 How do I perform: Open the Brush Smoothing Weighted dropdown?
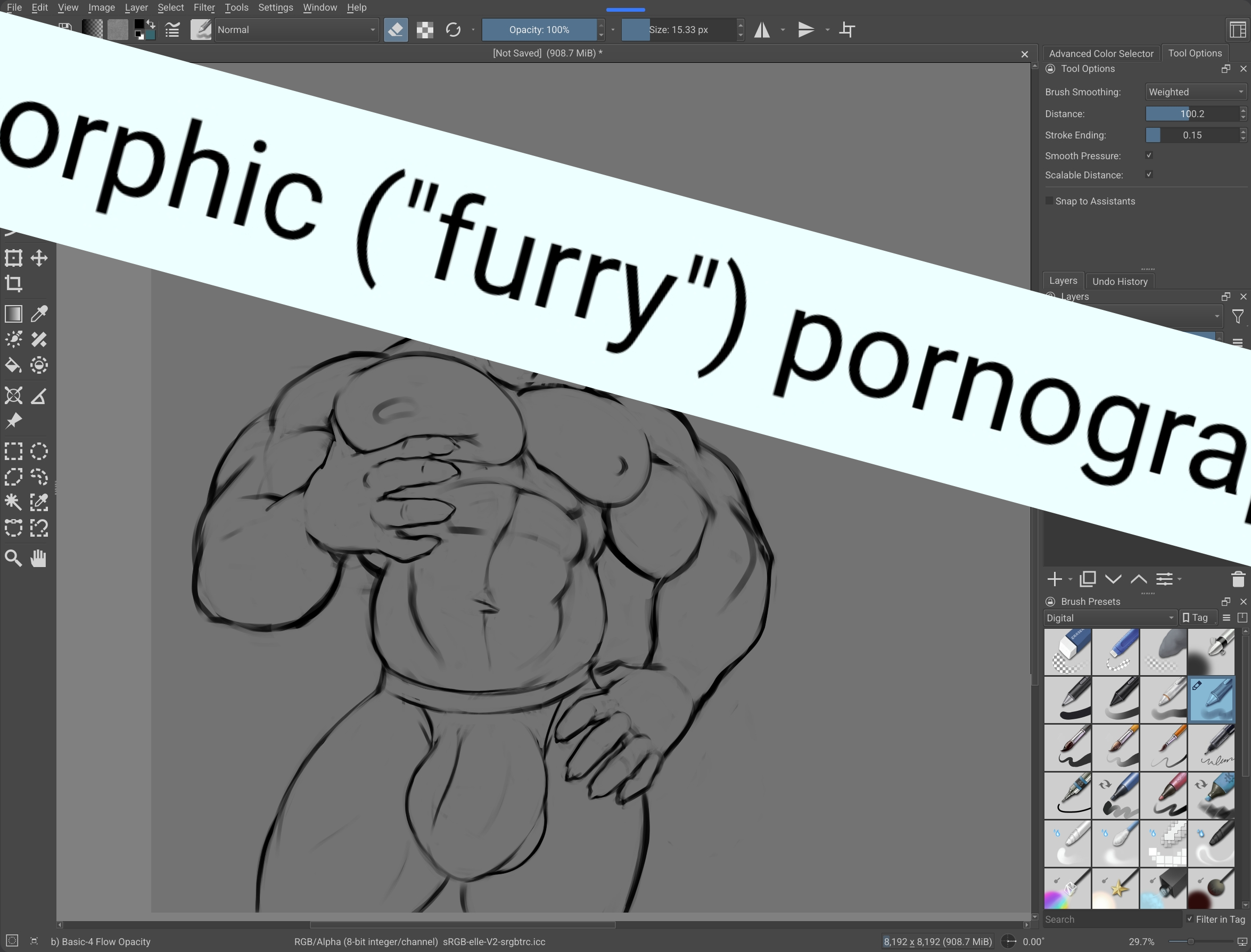(1196, 92)
